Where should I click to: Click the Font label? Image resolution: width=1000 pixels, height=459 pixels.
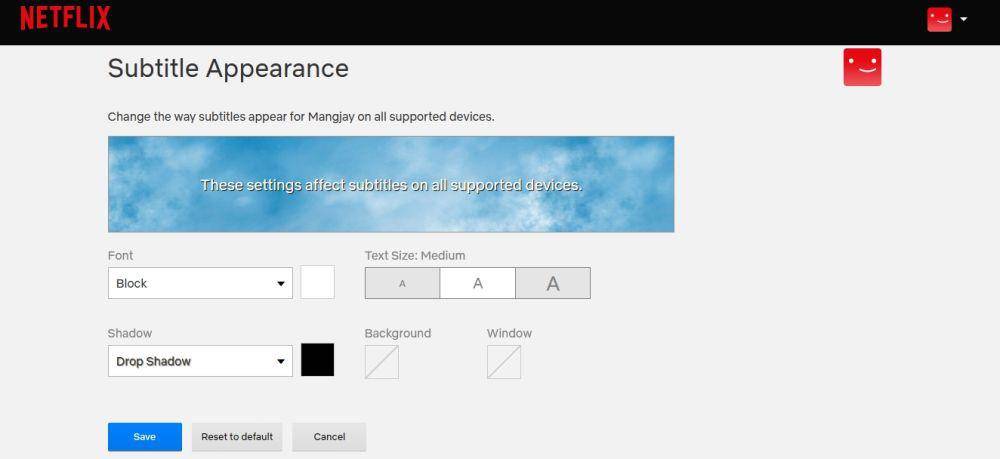coord(121,256)
